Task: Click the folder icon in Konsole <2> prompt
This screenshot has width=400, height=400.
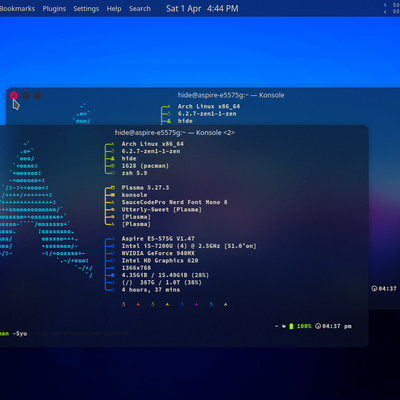Action: [284, 326]
